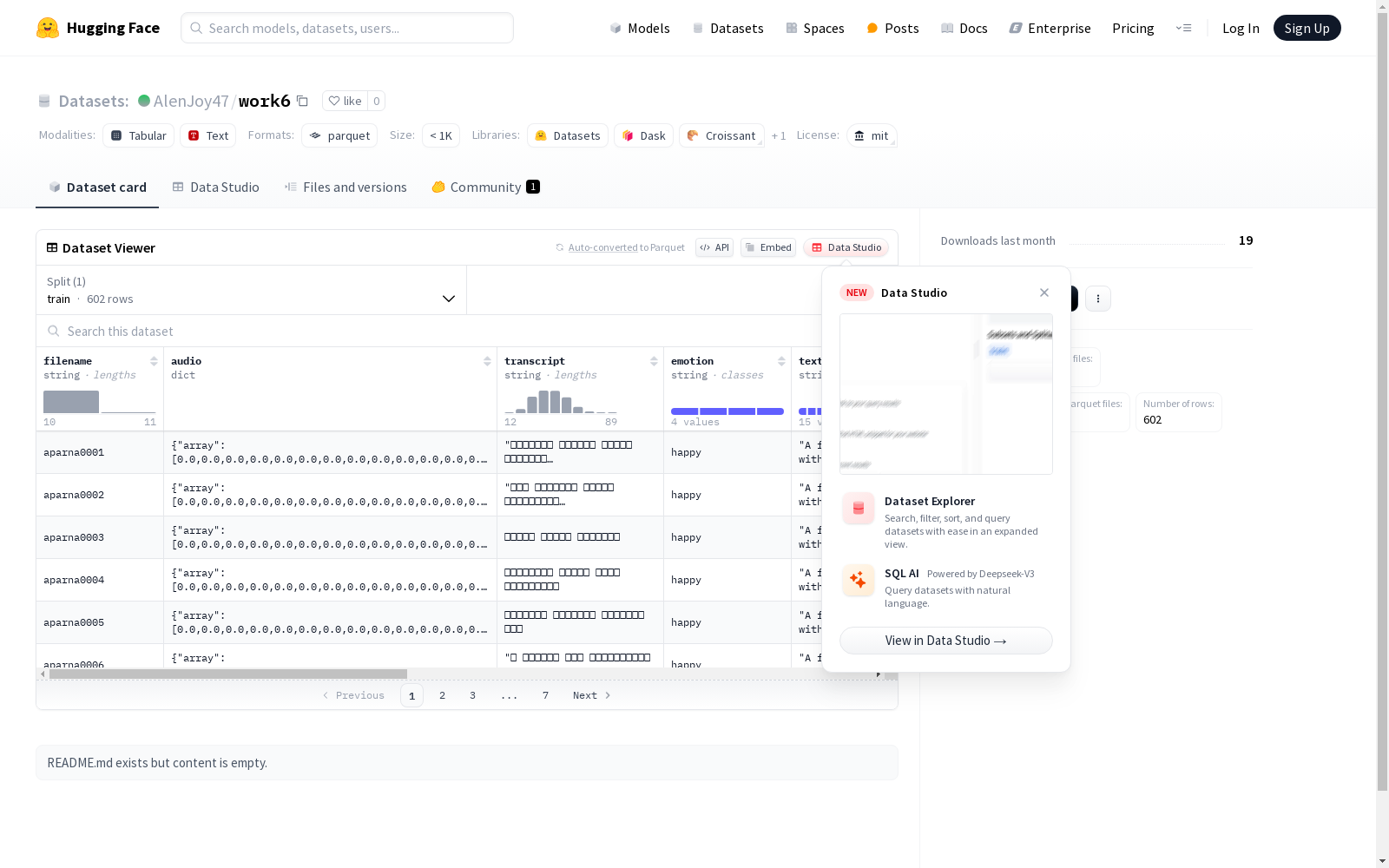Image resolution: width=1389 pixels, height=868 pixels.
Task: Open the three-dot more options button
Action: (1098, 299)
